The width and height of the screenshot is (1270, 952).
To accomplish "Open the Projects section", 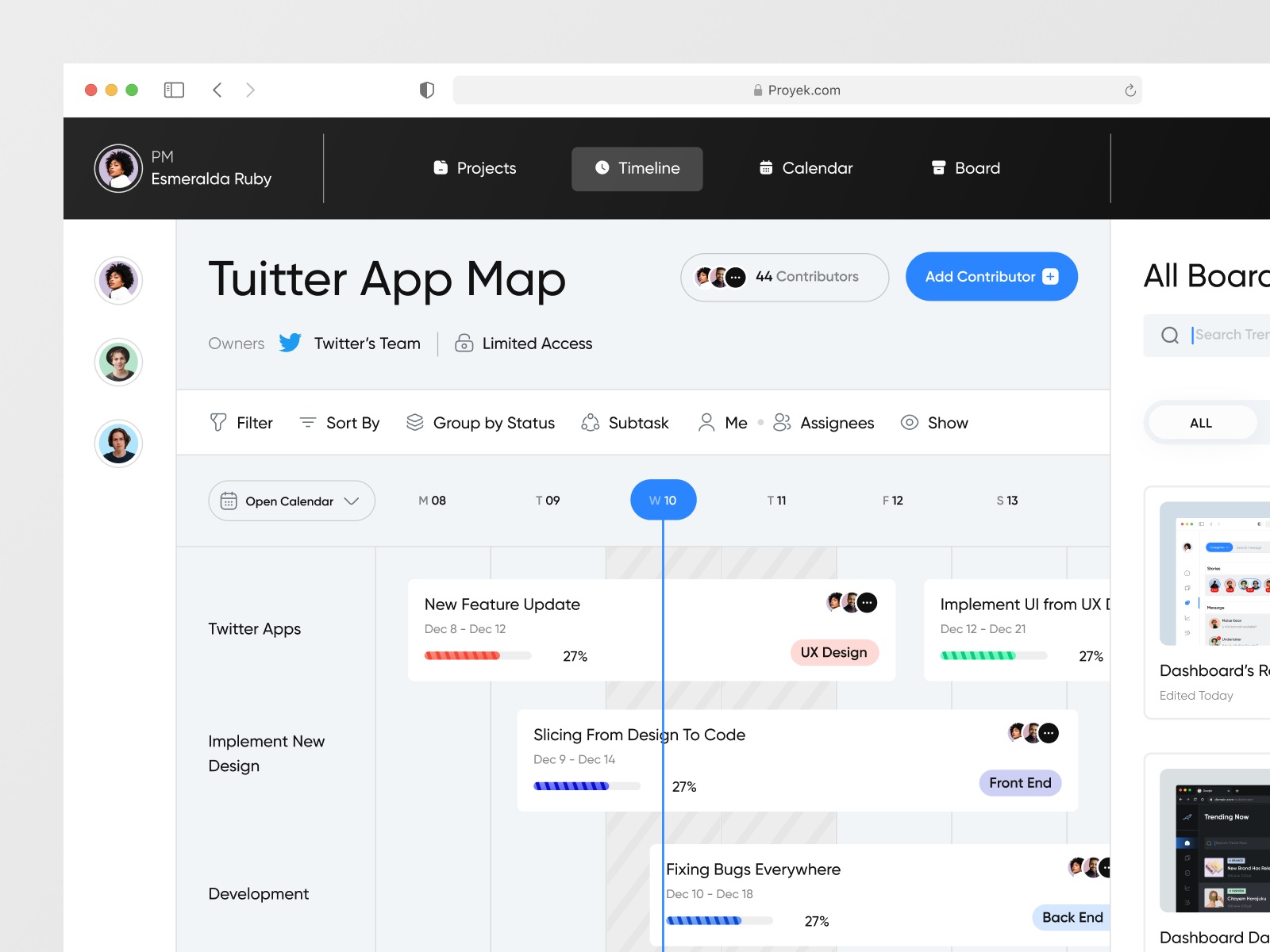I will tap(474, 168).
